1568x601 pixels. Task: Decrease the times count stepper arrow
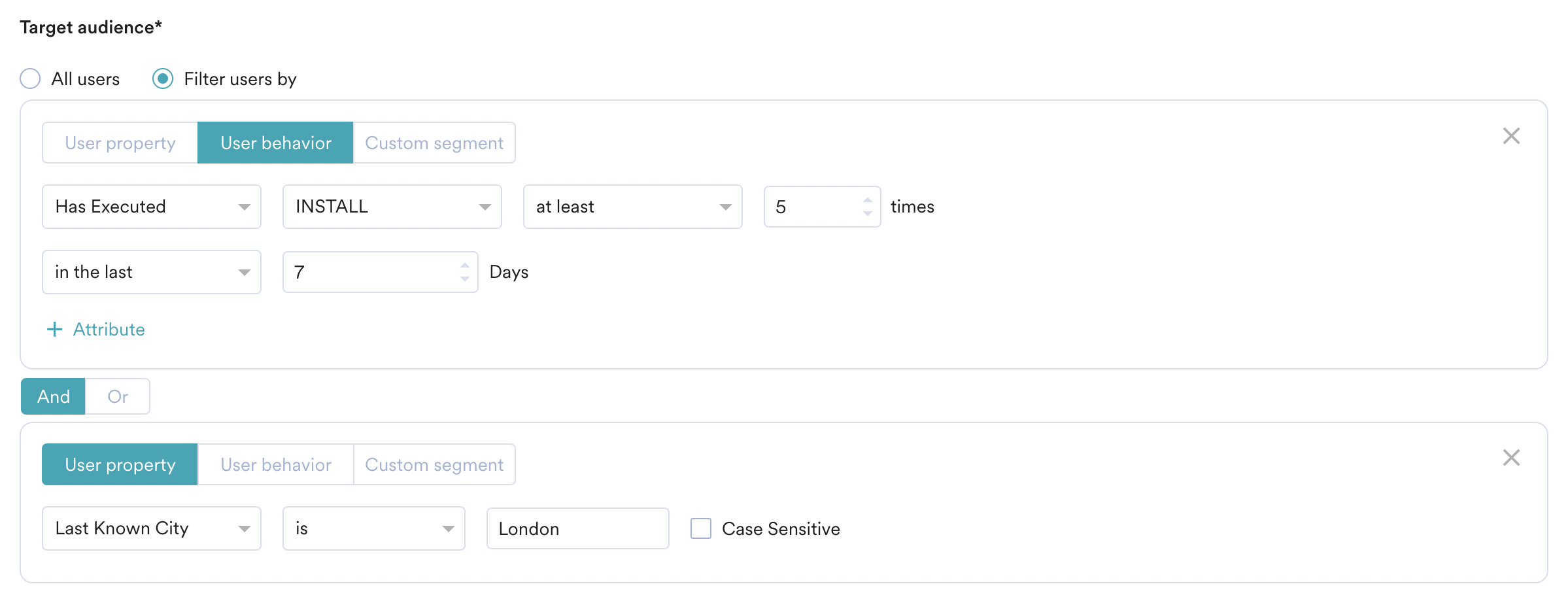tap(868, 214)
